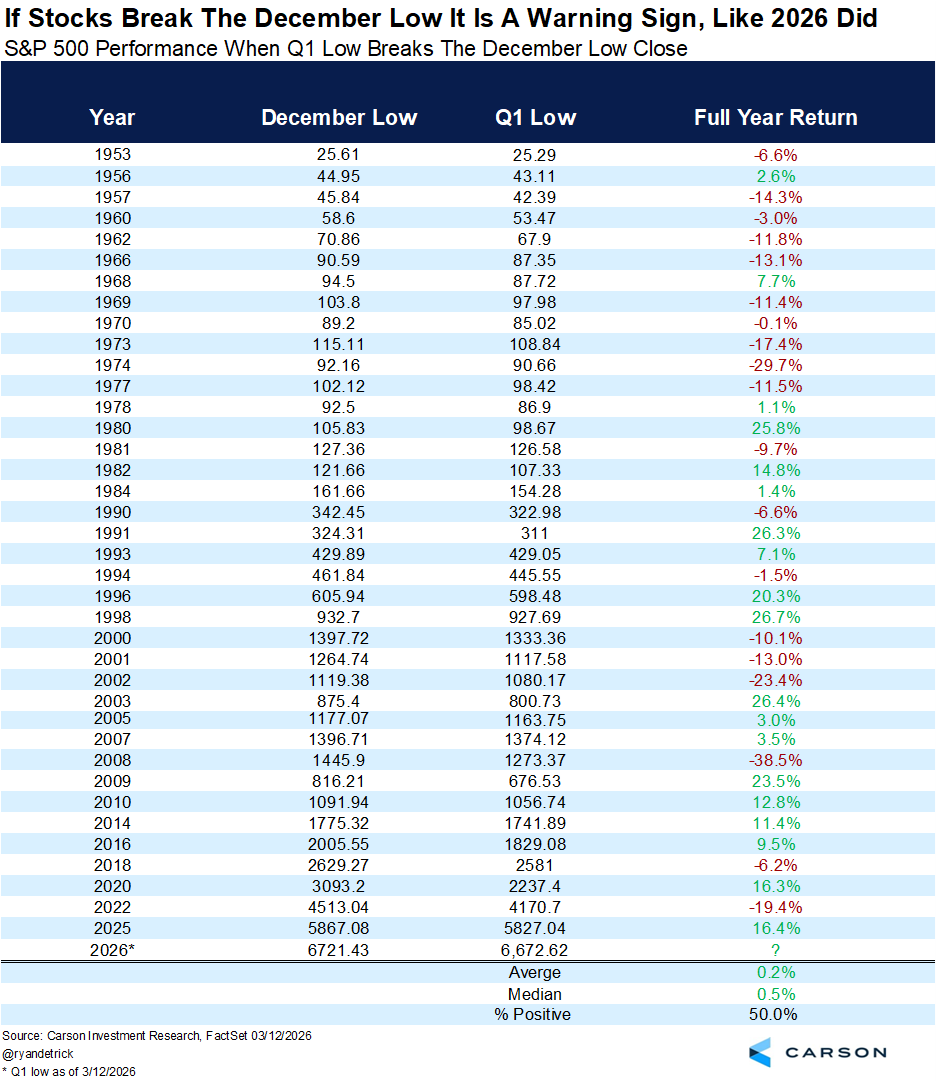Image resolution: width=936 pixels, height=1082 pixels.
Task: Select the 6721.43 December Low value
Action: click(339, 950)
